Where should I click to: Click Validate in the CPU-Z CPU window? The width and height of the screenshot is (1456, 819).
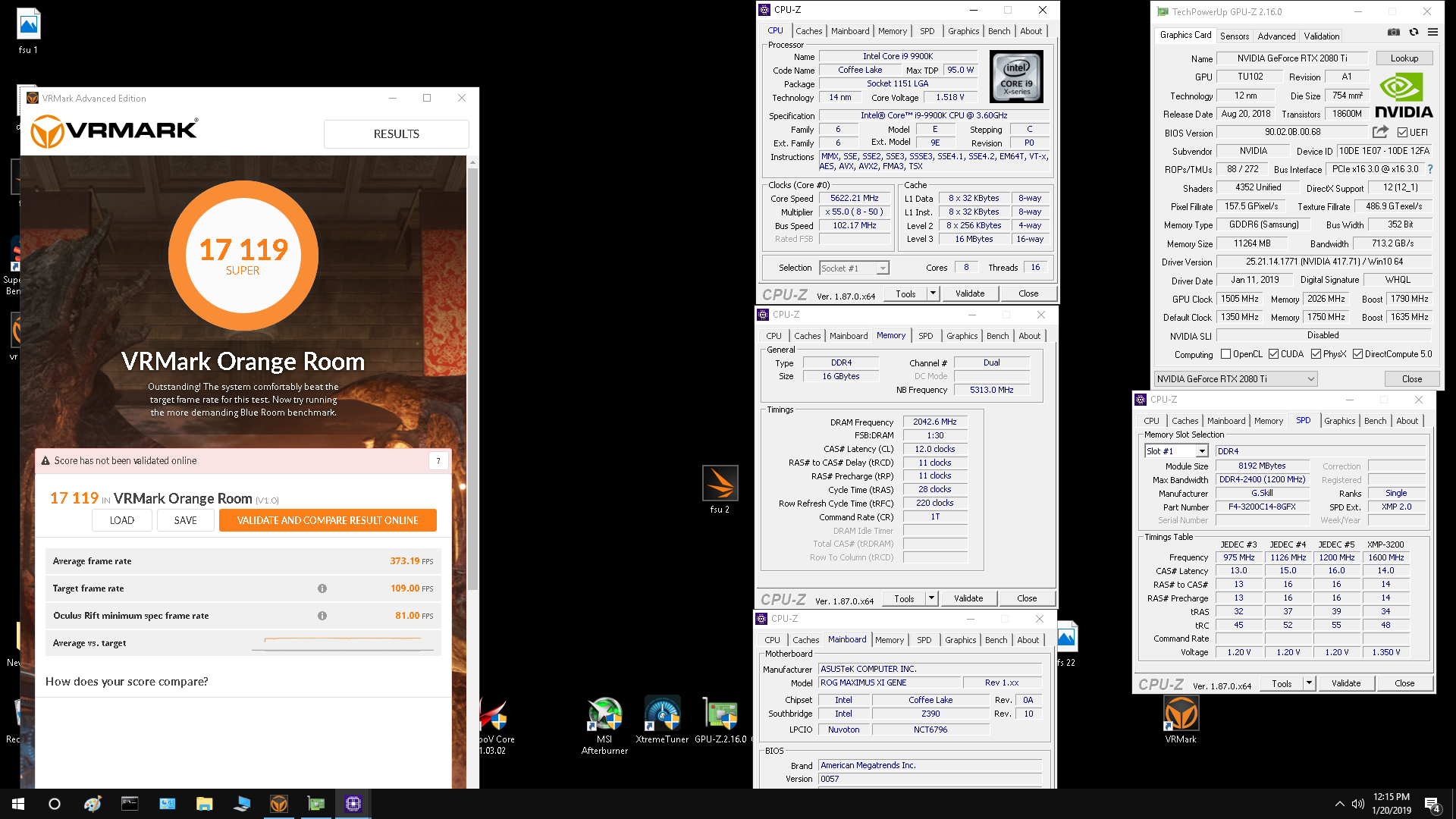(x=970, y=293)
